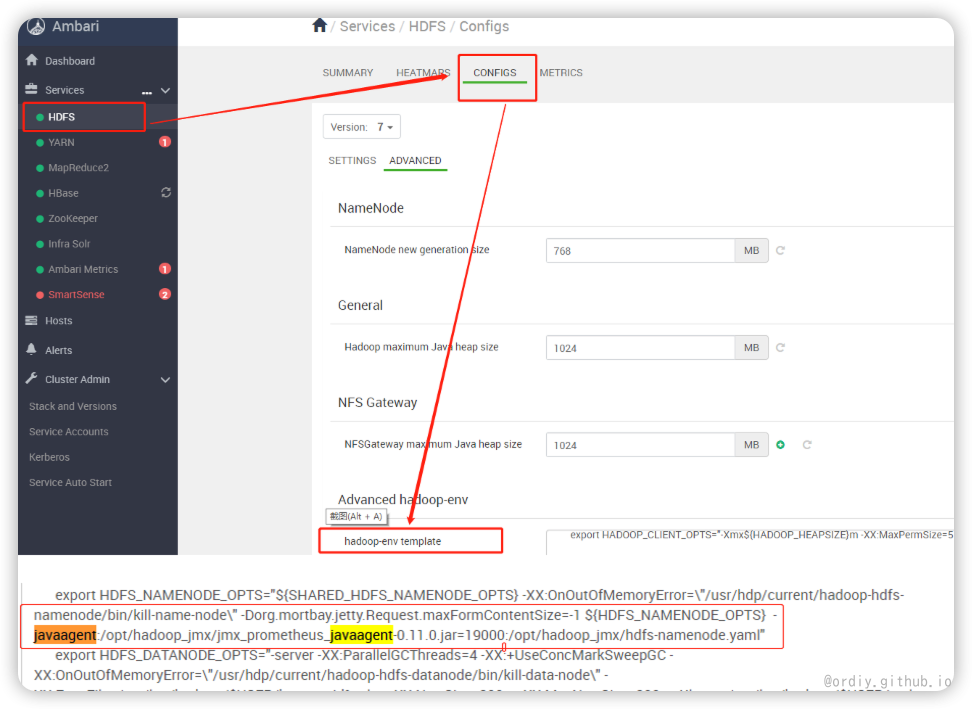Open Service Accounts page
The height and width of the screenshot is (709, 972).
[68, 432]
